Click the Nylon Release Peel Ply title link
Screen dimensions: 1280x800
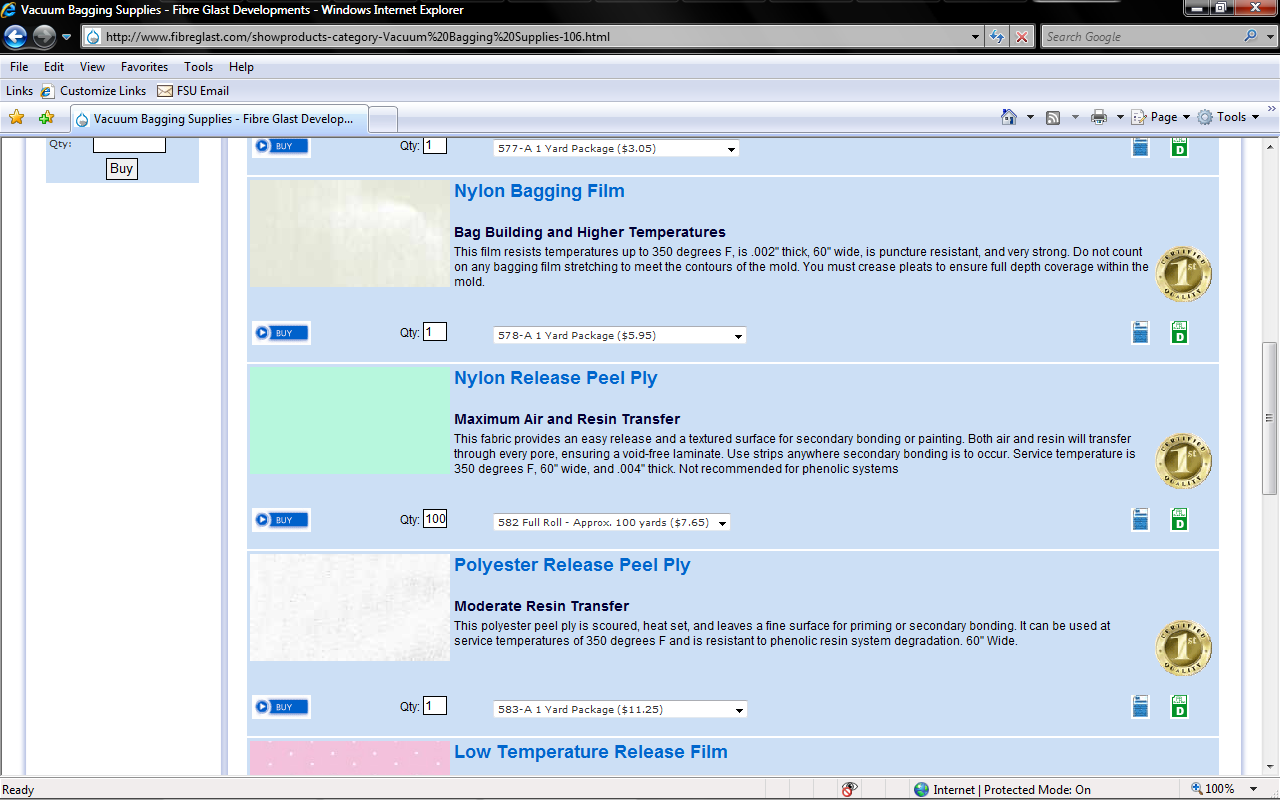click(556, 378)
